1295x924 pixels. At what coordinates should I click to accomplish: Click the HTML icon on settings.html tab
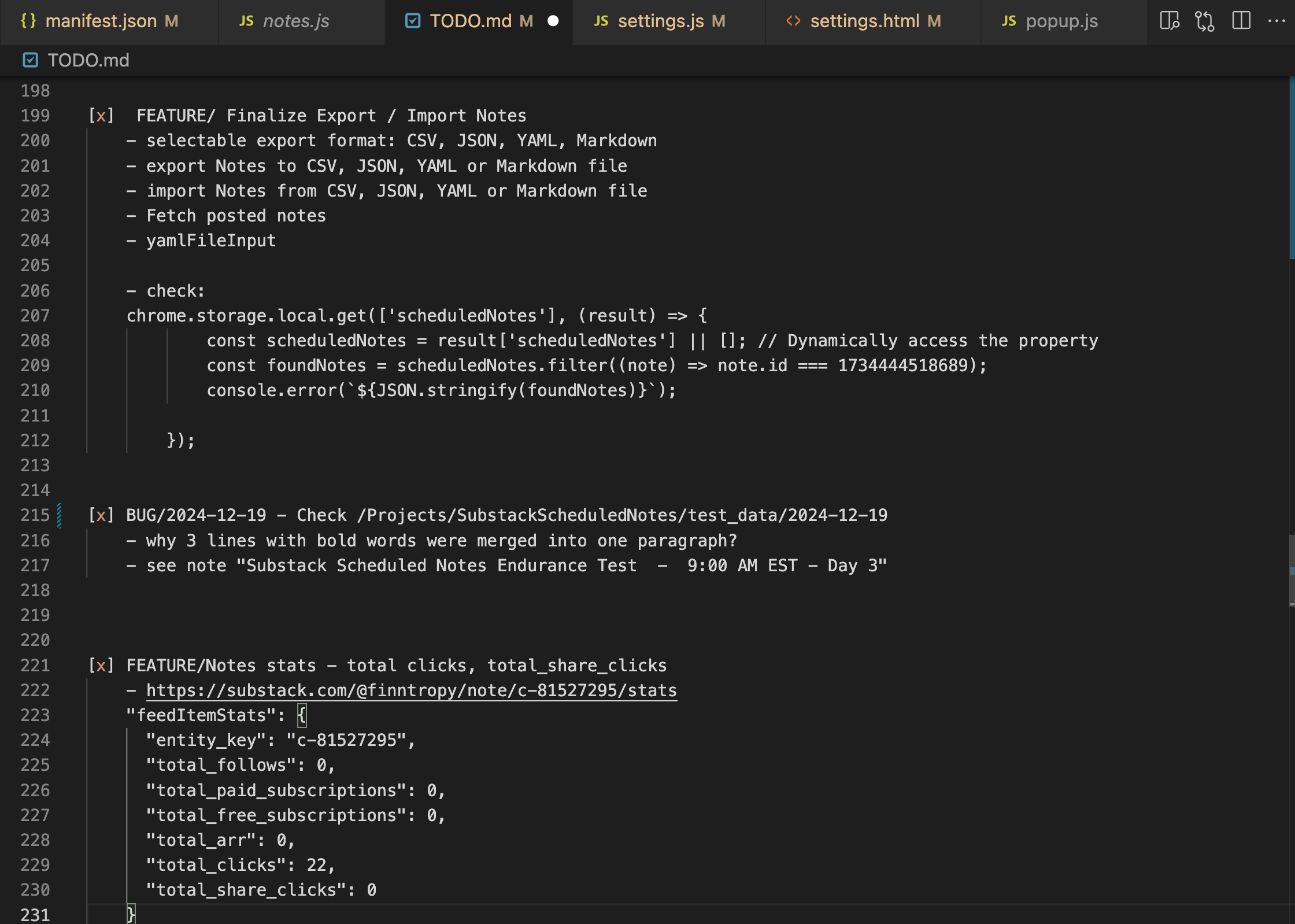[793, 21]
